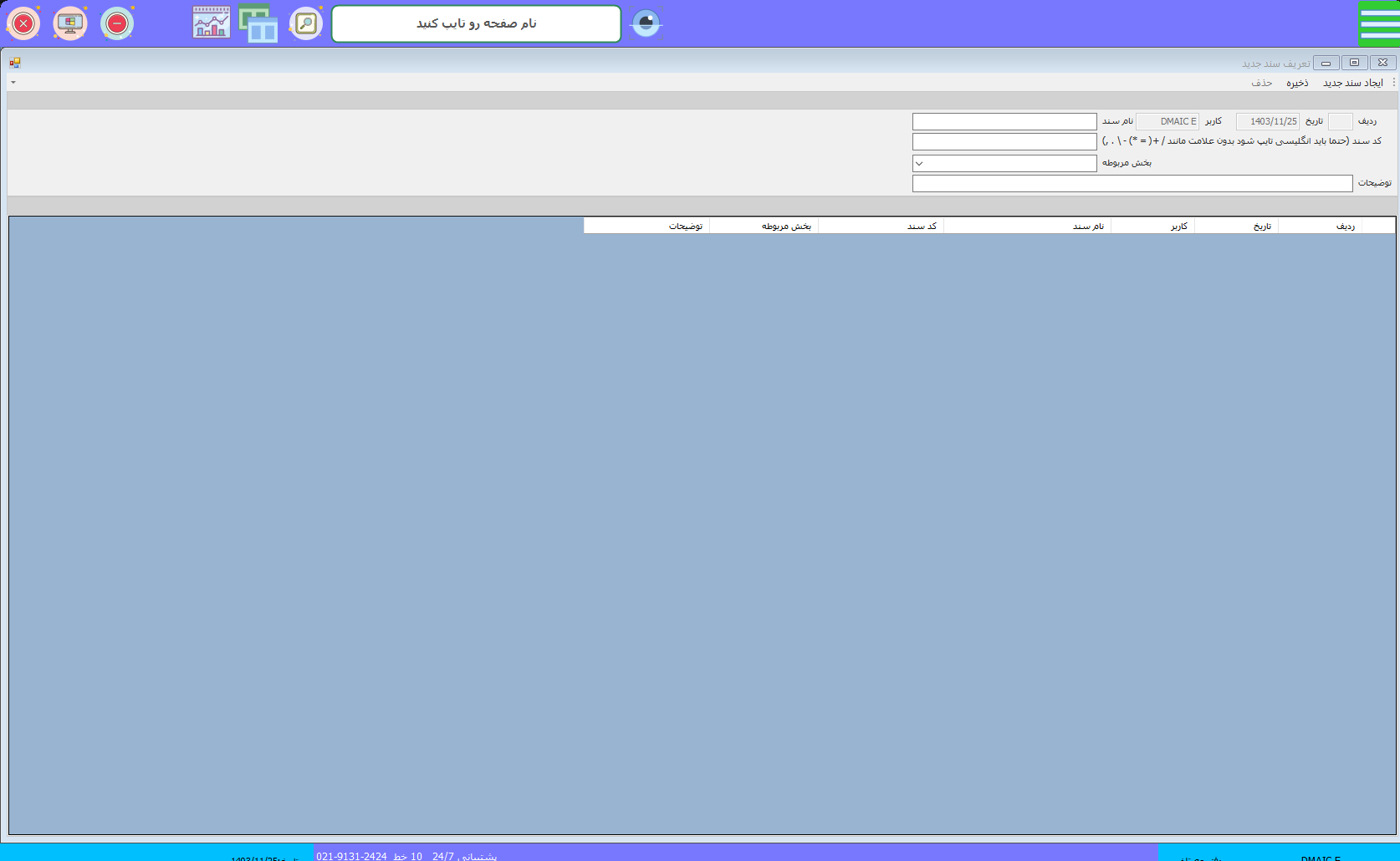Focus the کد سند text field

(x=1004, y=142)
